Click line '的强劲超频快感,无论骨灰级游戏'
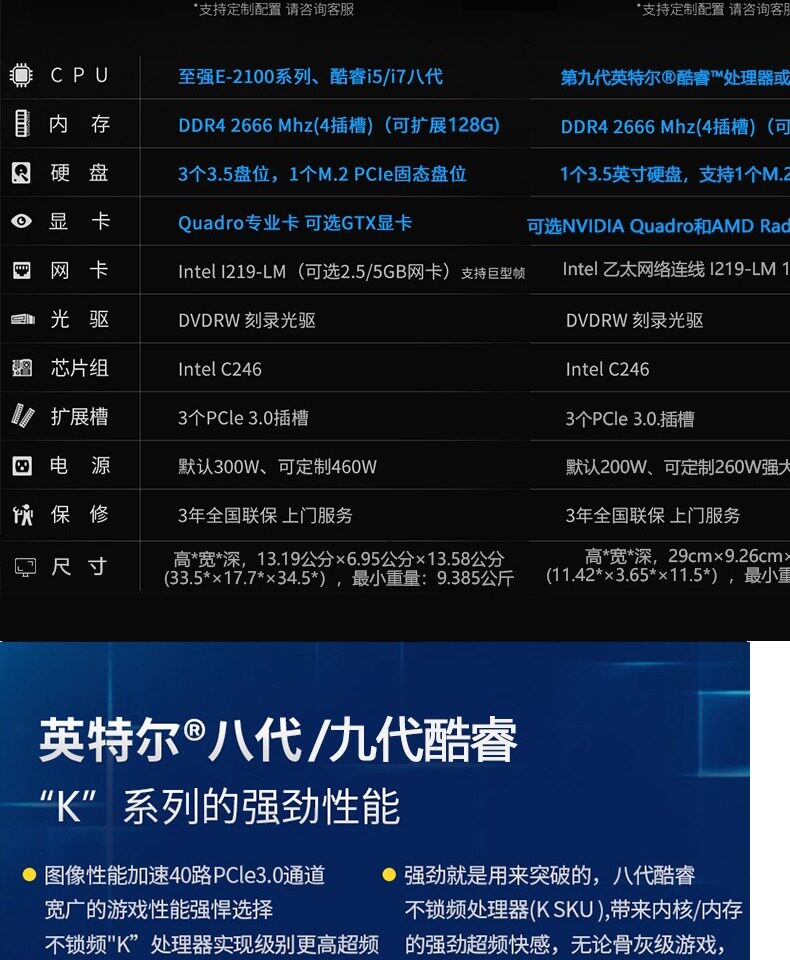790x960 pixels. point(565,944)
